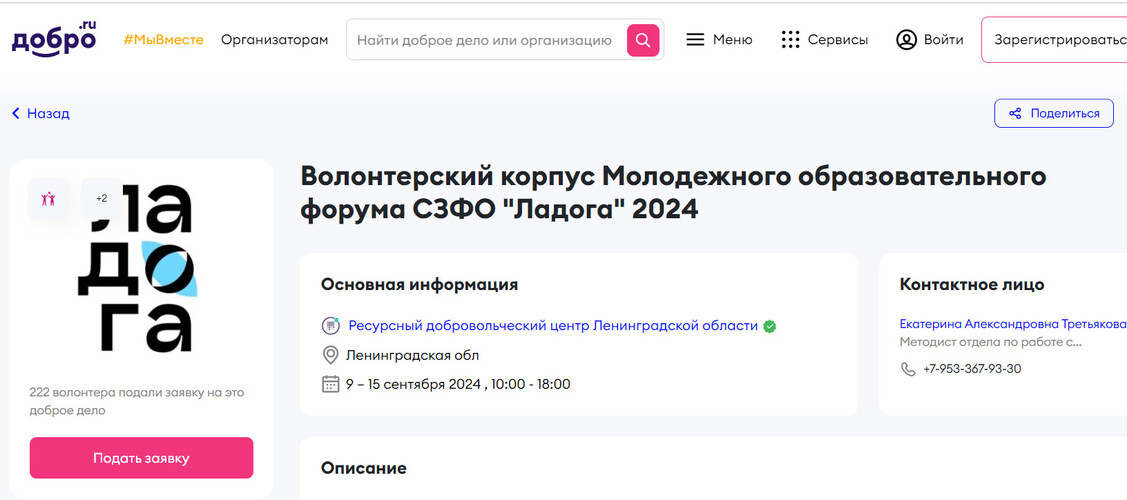1127x500 pixels.
Task: Open the hamburger Меню icon
Action: coord(695,40)
